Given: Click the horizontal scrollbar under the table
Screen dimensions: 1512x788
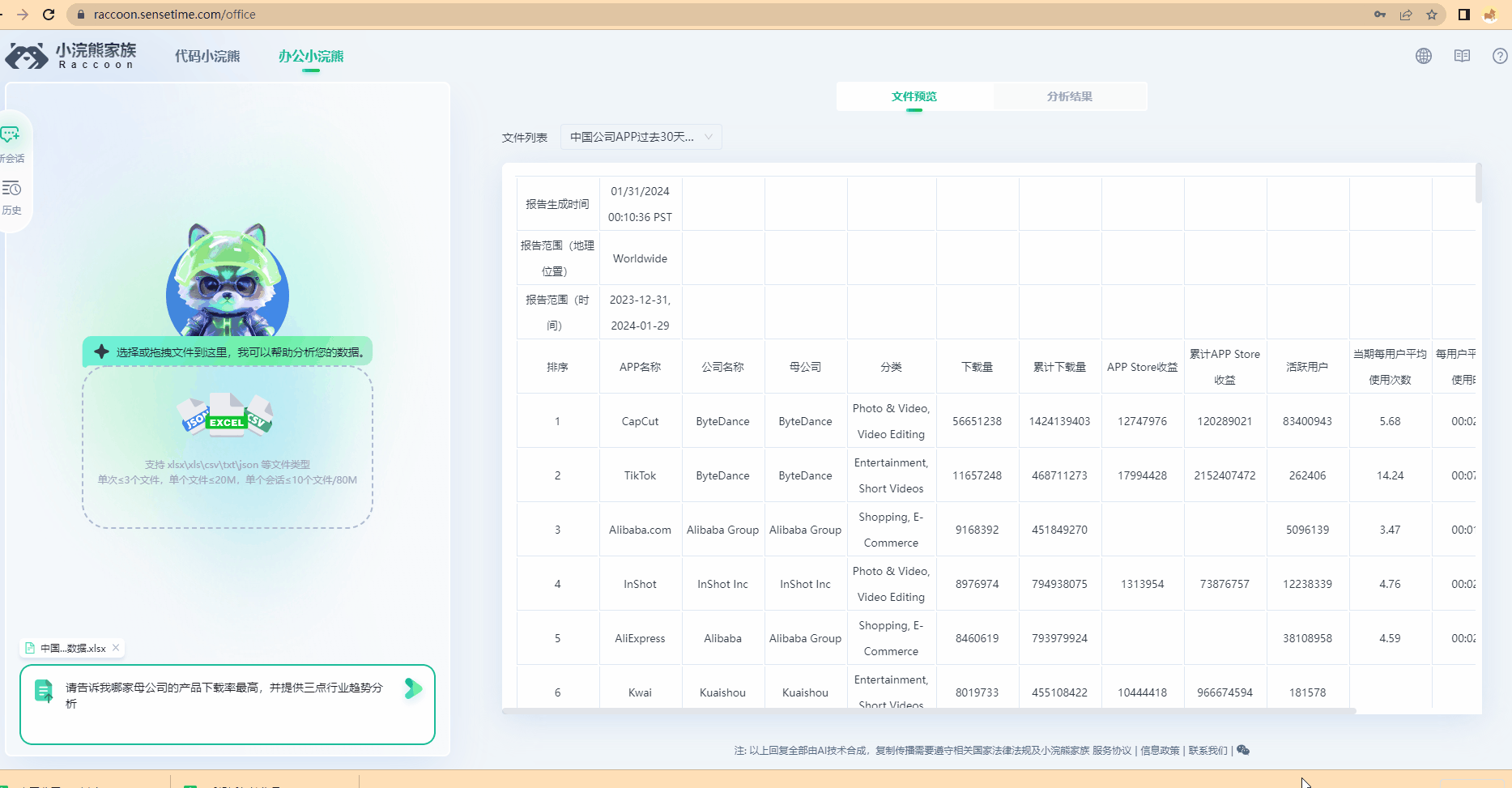Looking at the screenshot, I should (x=929, y=711).
